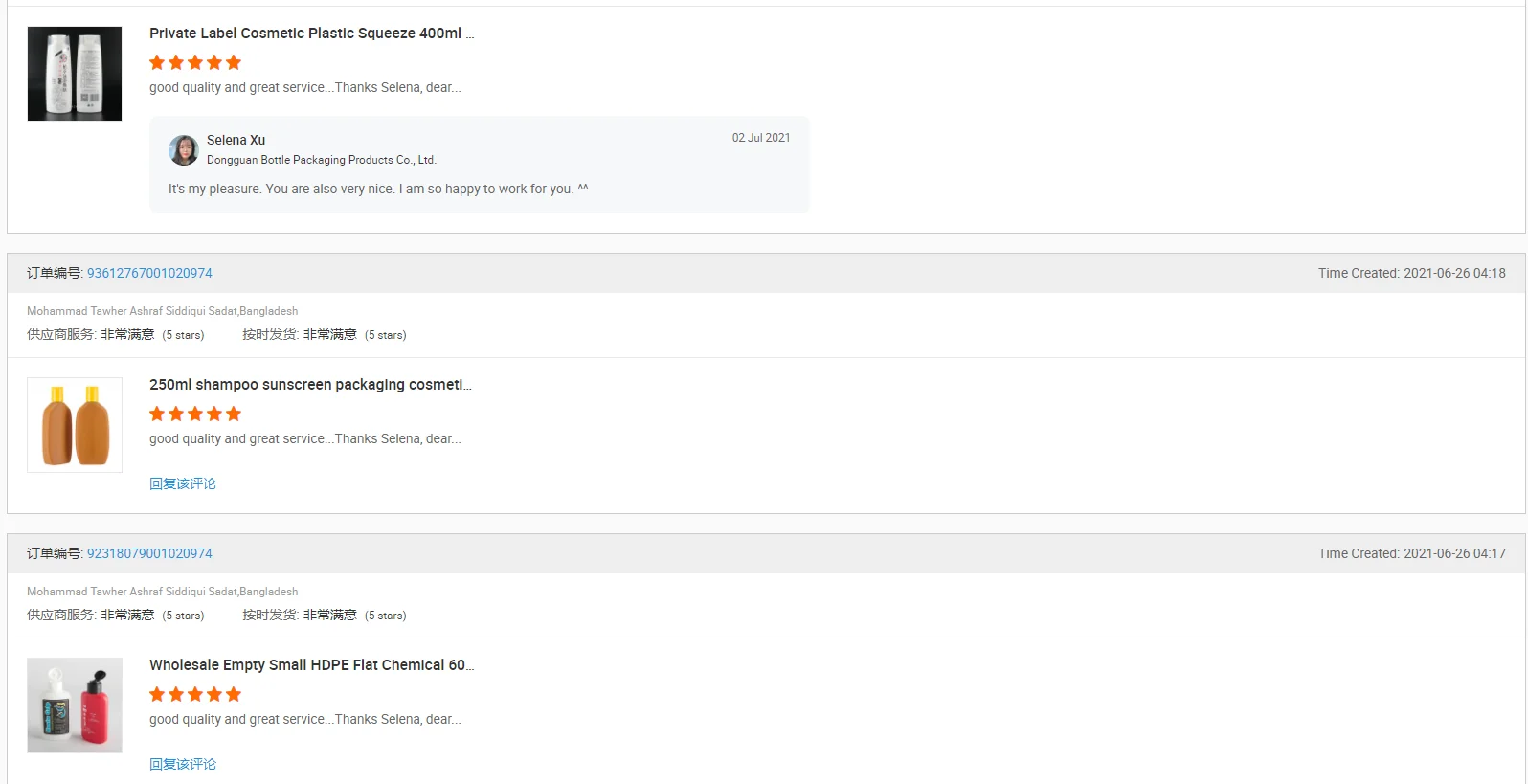The height and width of the screenshot is (784, 1528).
Task: Open the white and red bottles thumbnail
Action: [x=75, y=706]
